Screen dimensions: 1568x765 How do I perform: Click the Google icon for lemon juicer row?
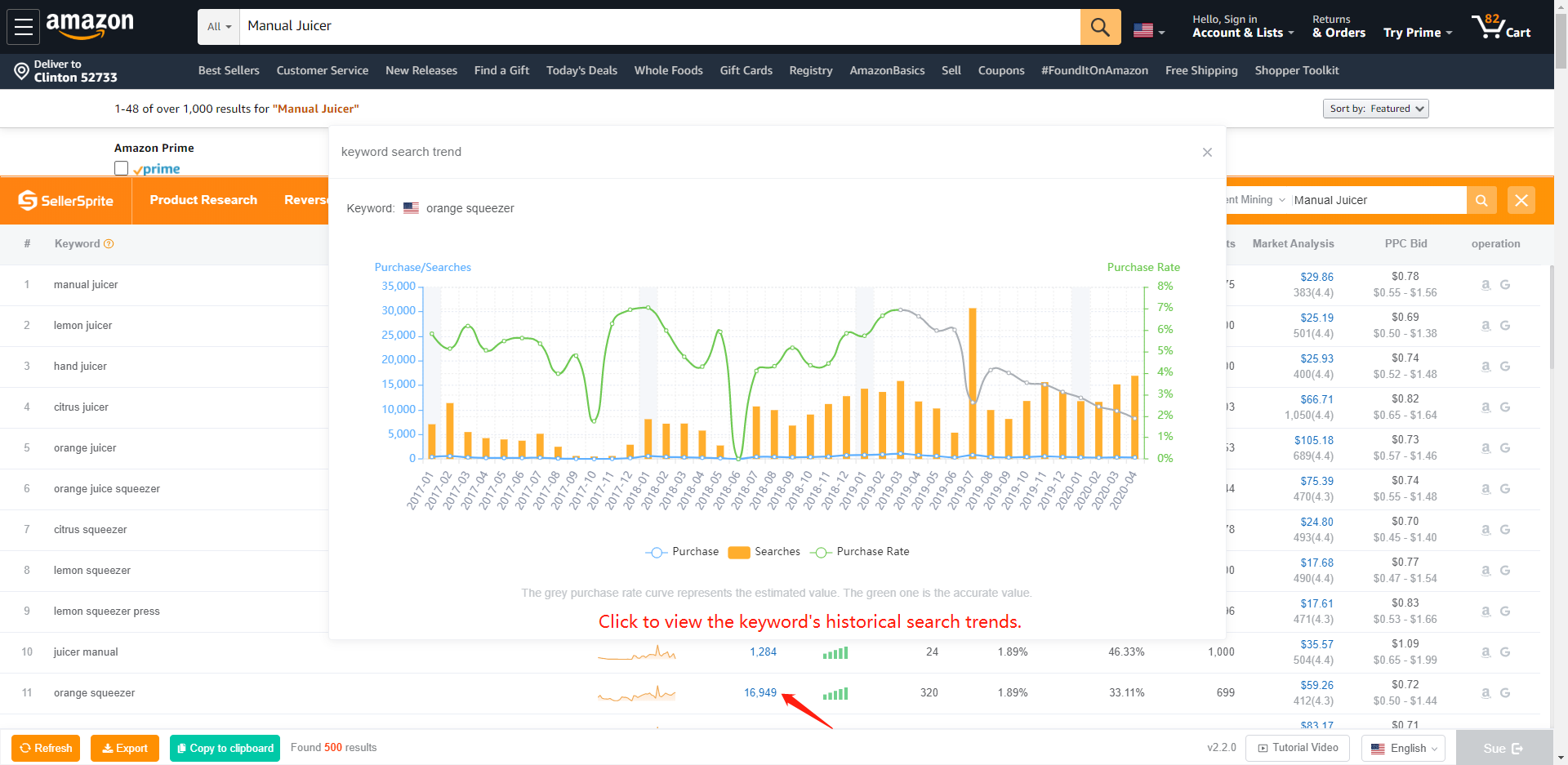pos(1505,326)
